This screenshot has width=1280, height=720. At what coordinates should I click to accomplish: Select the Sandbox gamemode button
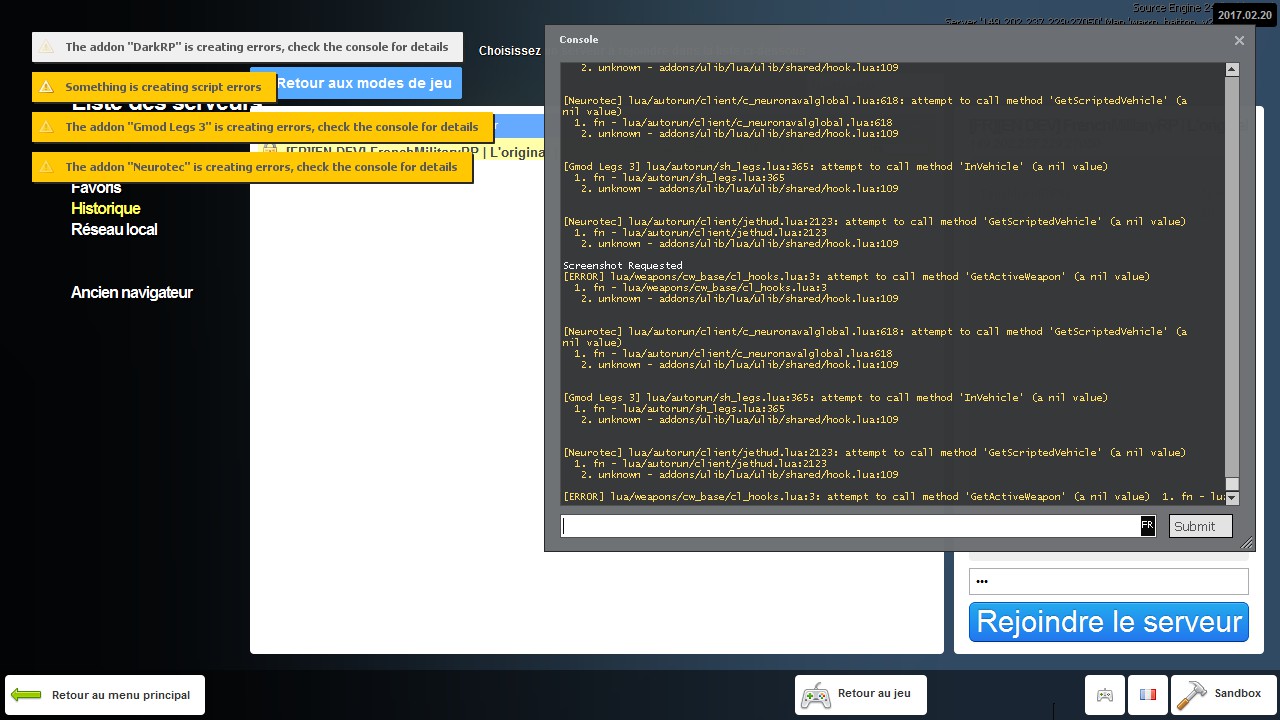click(1223, 694)
